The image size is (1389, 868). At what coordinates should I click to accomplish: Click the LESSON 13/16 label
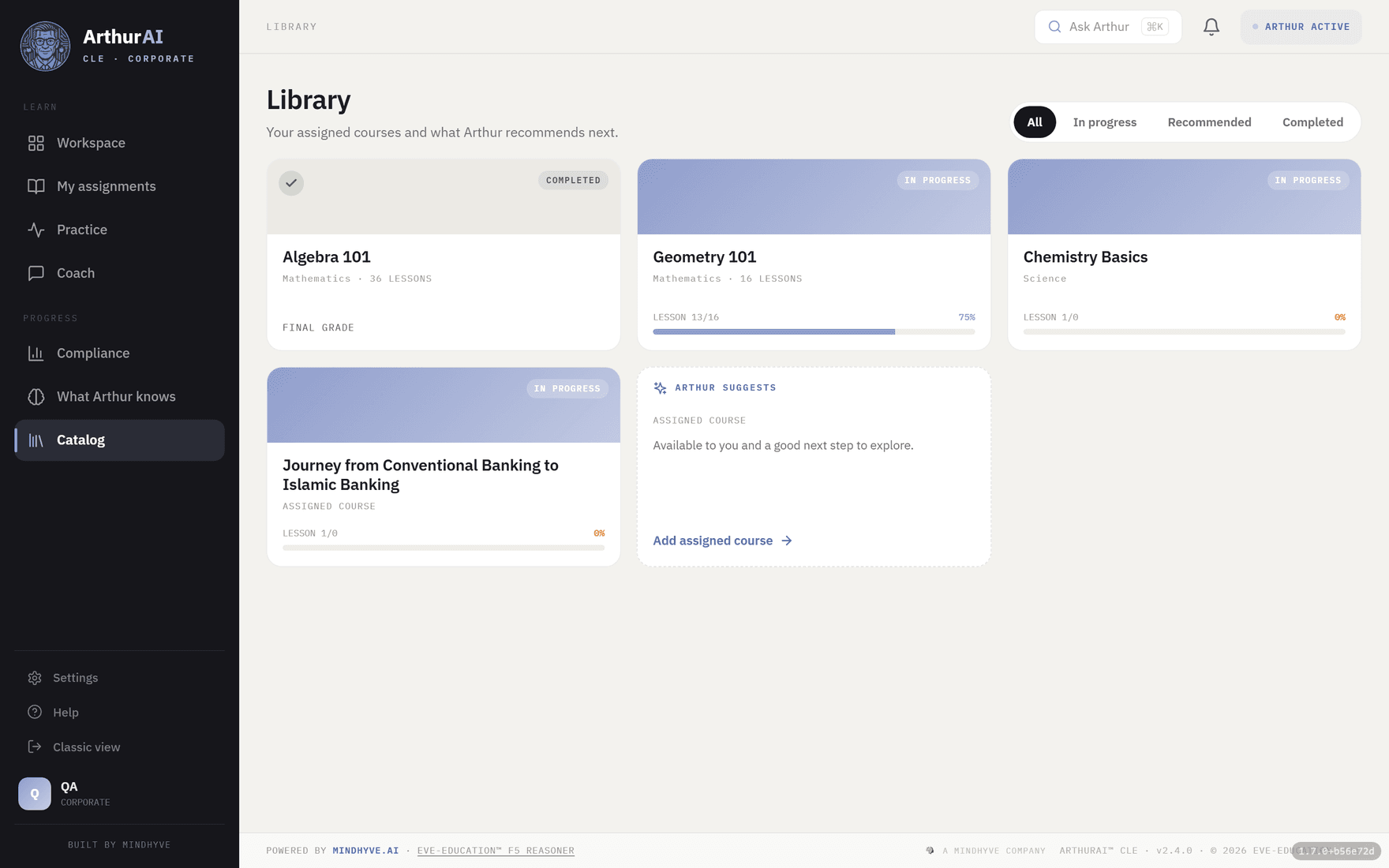(686, 317)
